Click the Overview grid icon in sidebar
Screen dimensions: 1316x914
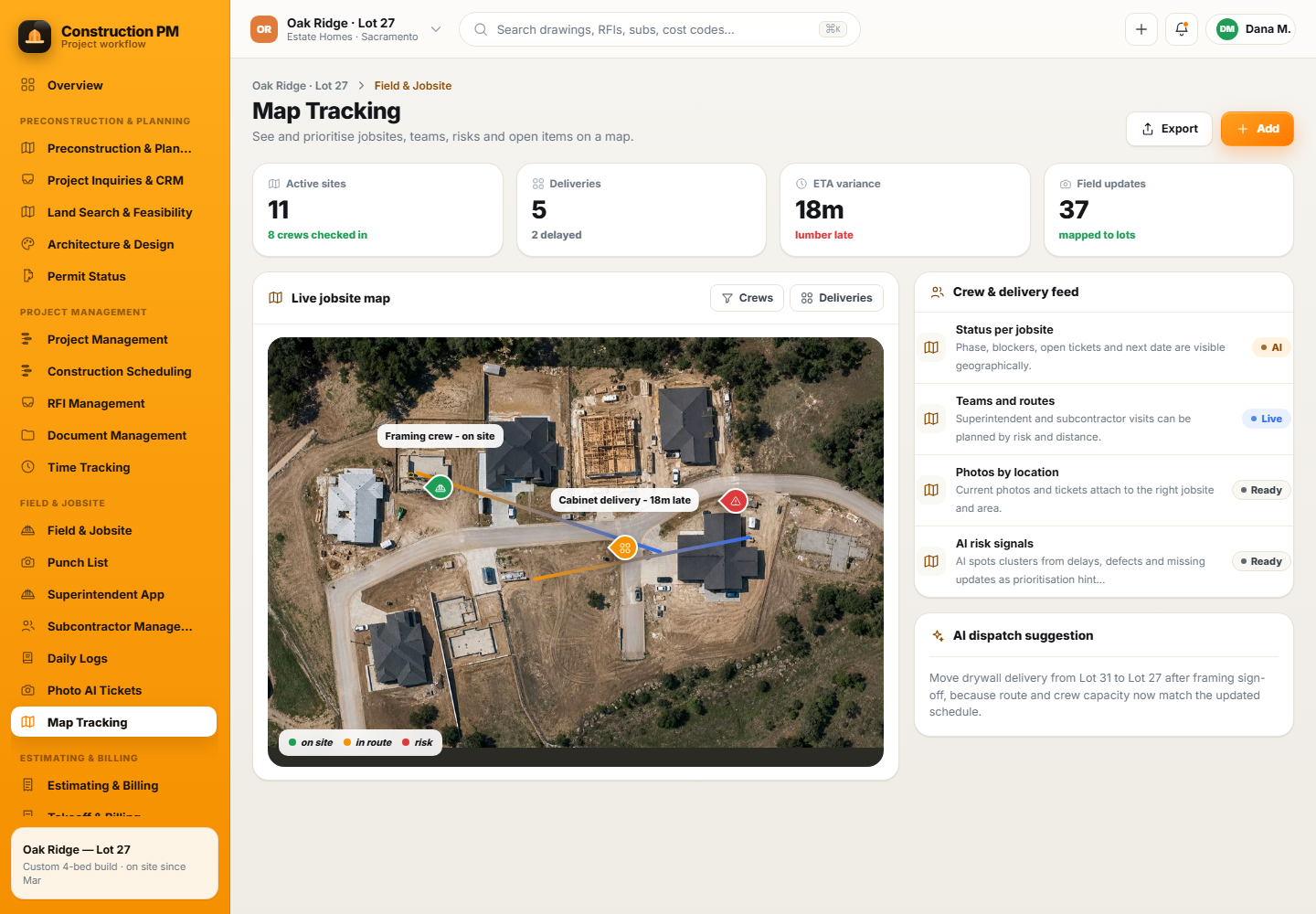coord(28,85)
